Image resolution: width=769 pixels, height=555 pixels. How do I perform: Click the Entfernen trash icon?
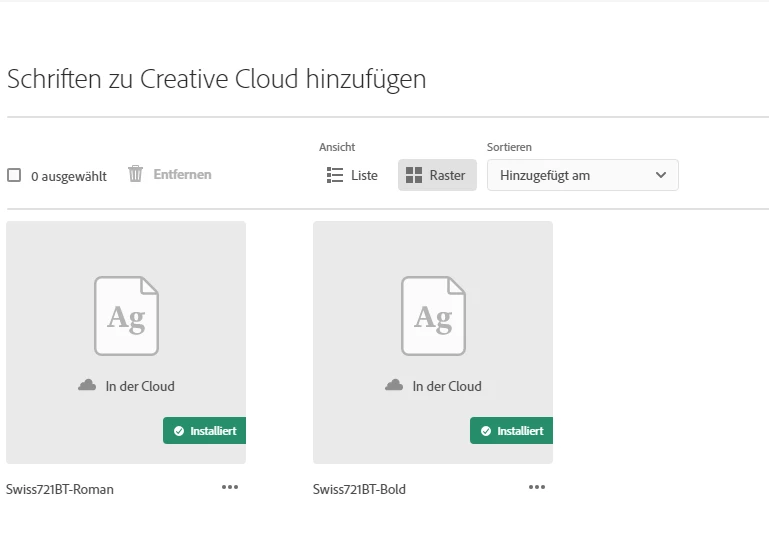point(135,174)
